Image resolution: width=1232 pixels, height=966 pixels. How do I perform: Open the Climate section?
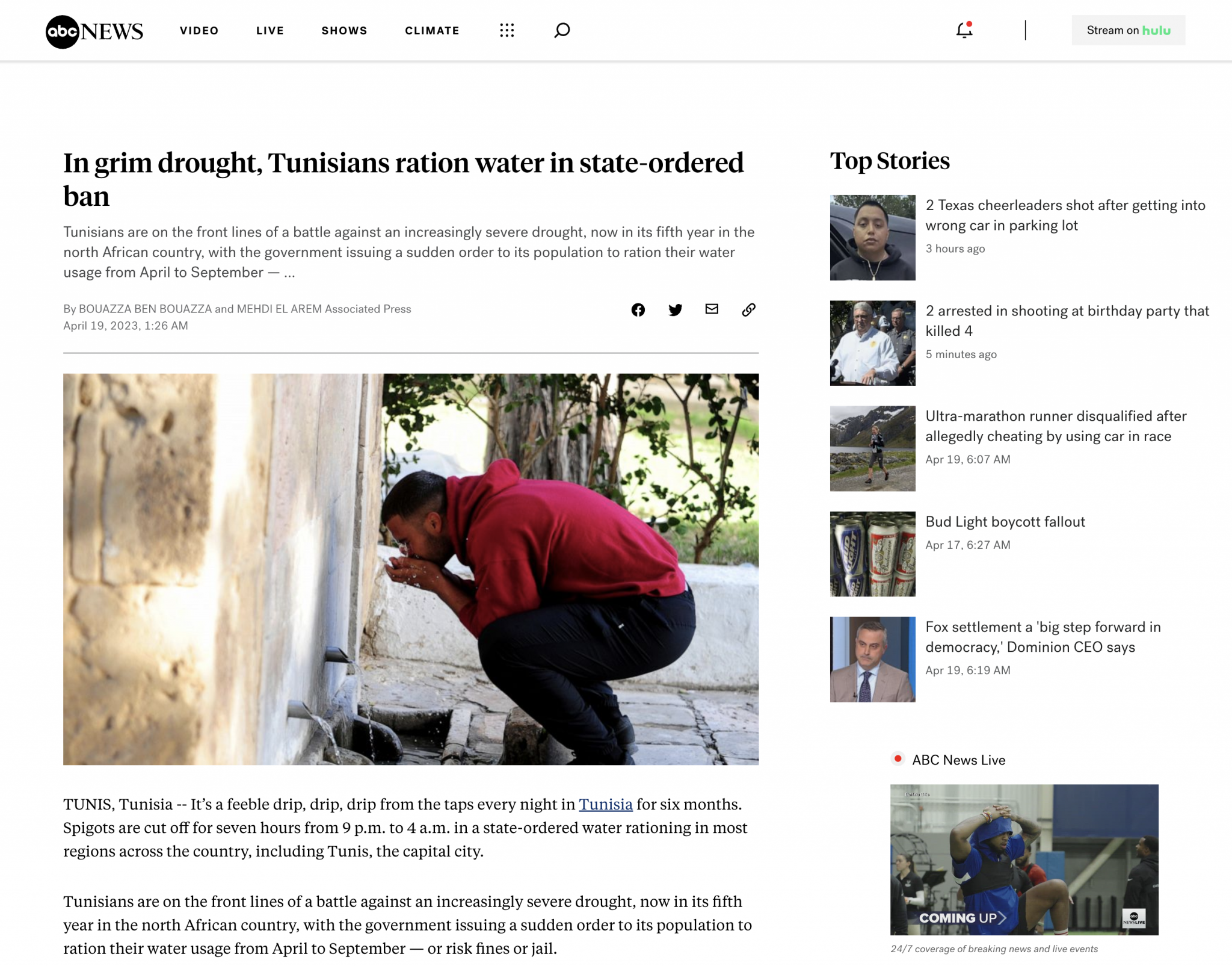[432, 31]
